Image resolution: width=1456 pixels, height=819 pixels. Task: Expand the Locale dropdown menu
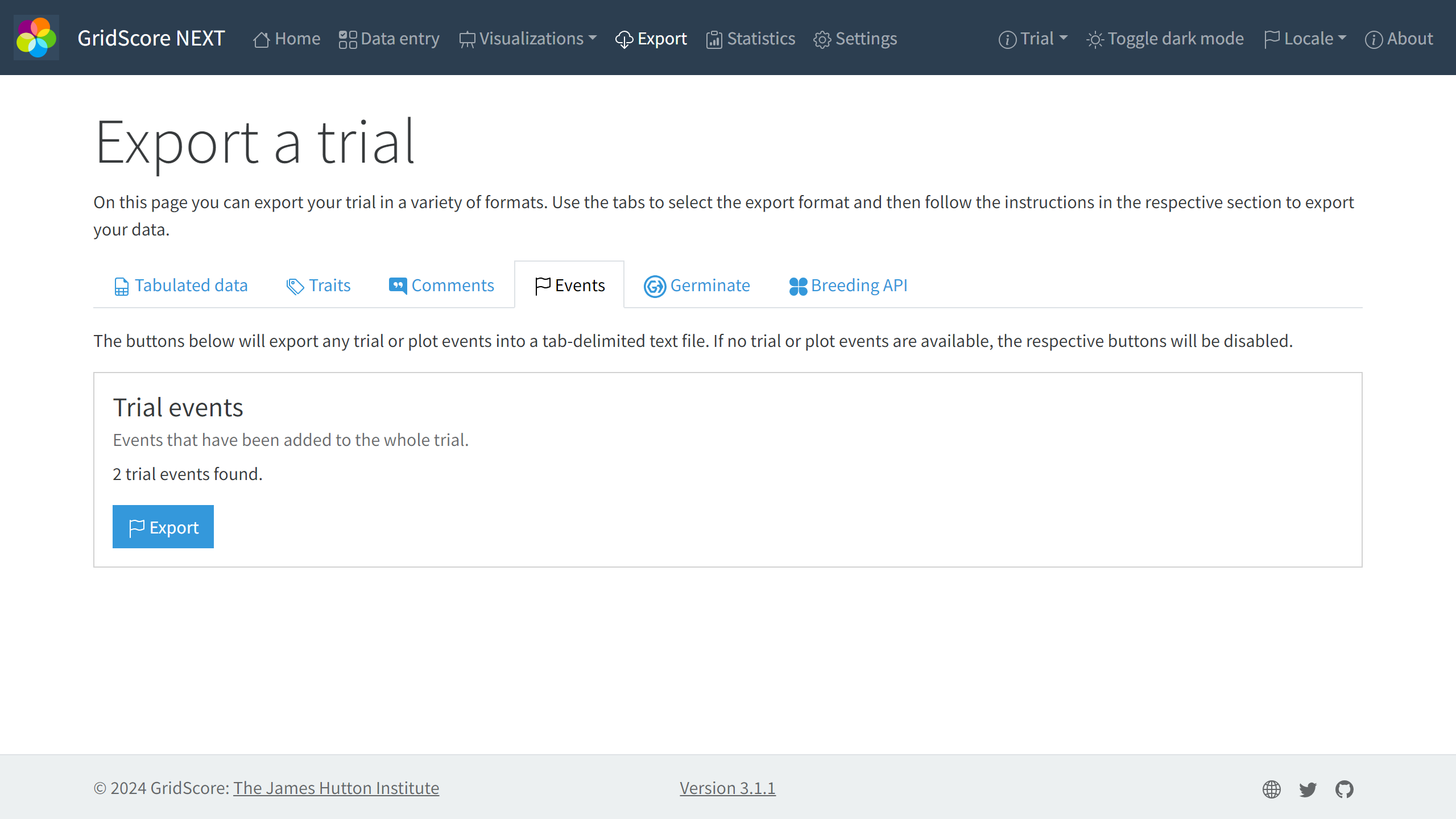(x=1306, y=38)
